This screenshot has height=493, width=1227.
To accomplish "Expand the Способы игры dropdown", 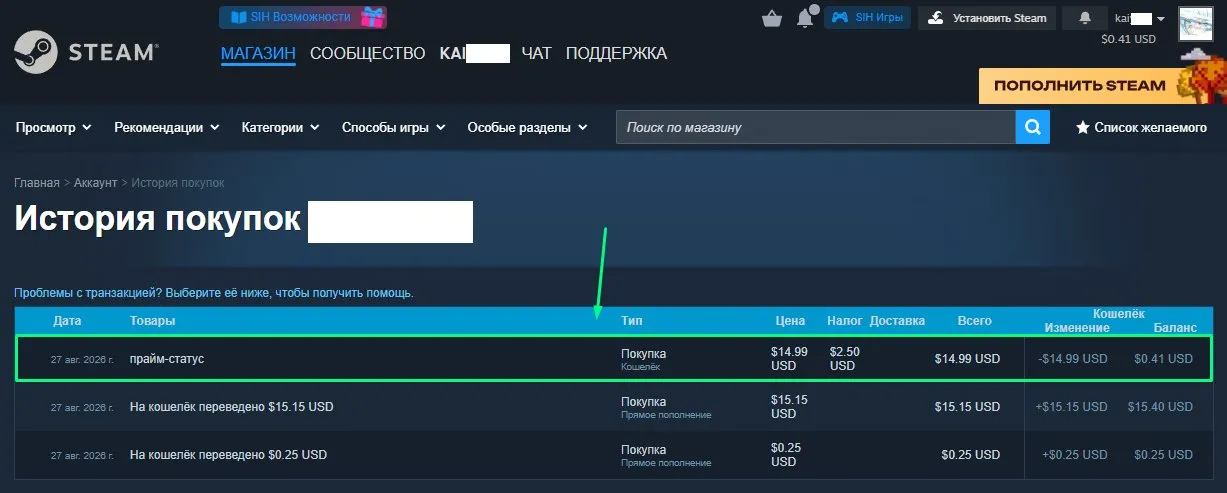I will point(394,128).
